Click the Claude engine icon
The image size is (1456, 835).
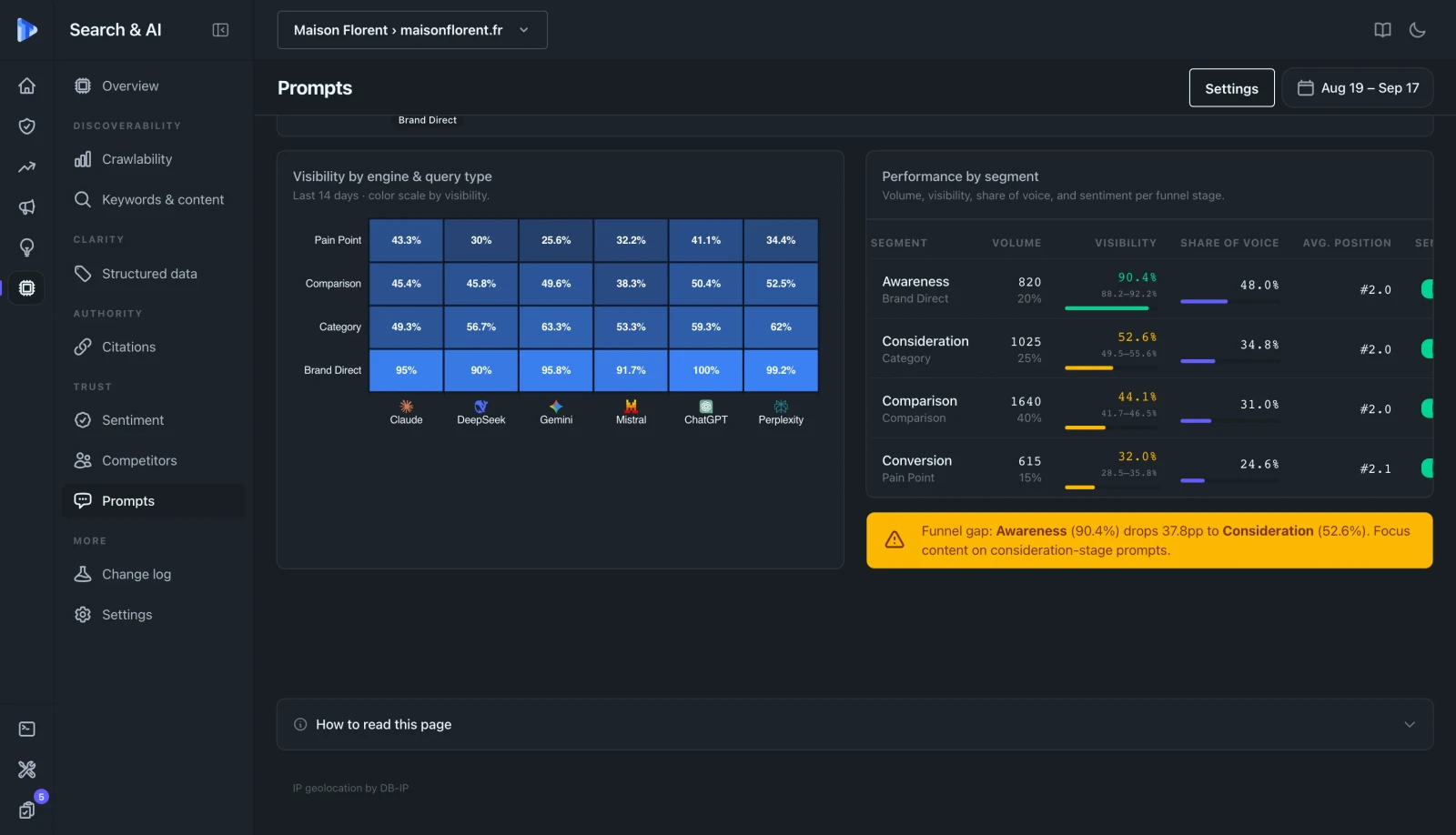click(x=406, y=407)
